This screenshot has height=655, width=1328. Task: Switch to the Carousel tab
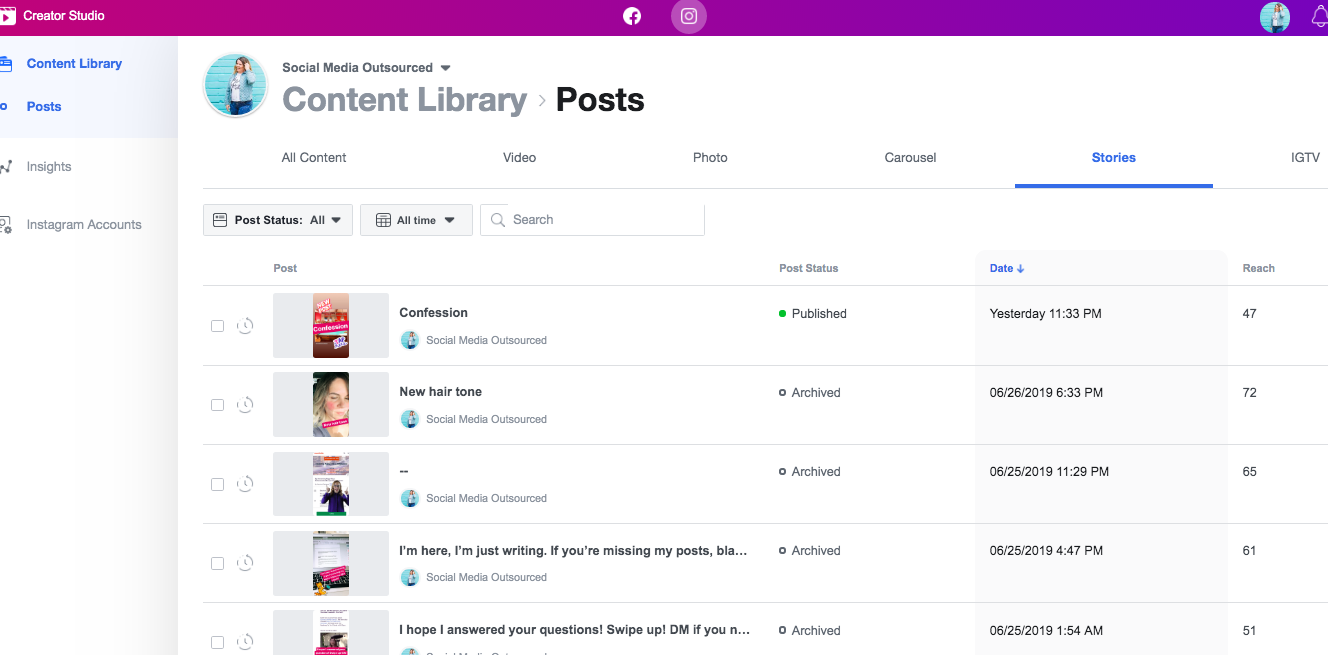point(911,158)
